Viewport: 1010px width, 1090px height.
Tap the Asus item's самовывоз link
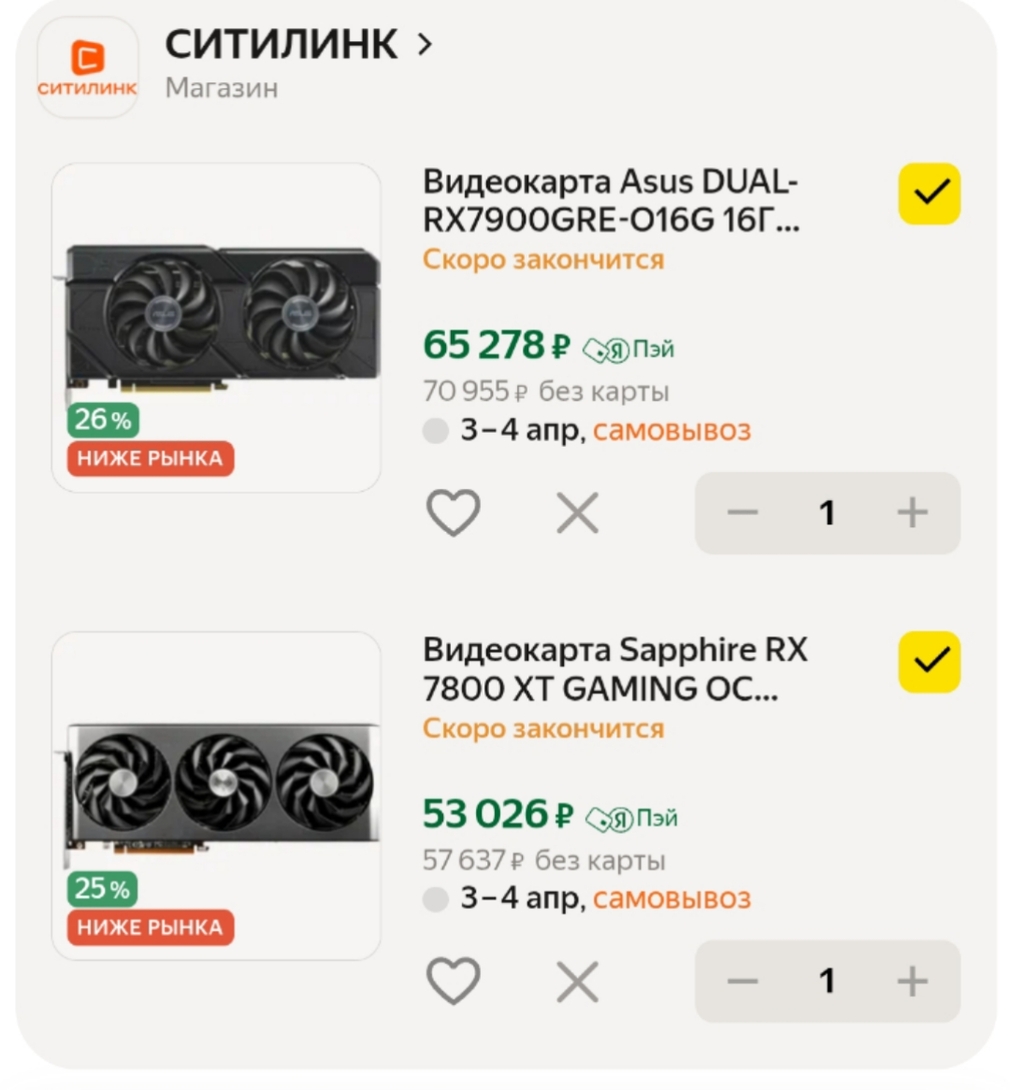[671, 431]
